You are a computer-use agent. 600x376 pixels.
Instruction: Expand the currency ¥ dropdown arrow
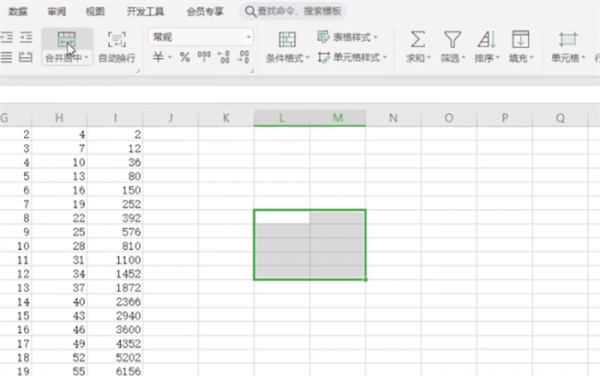pos(170,57)
